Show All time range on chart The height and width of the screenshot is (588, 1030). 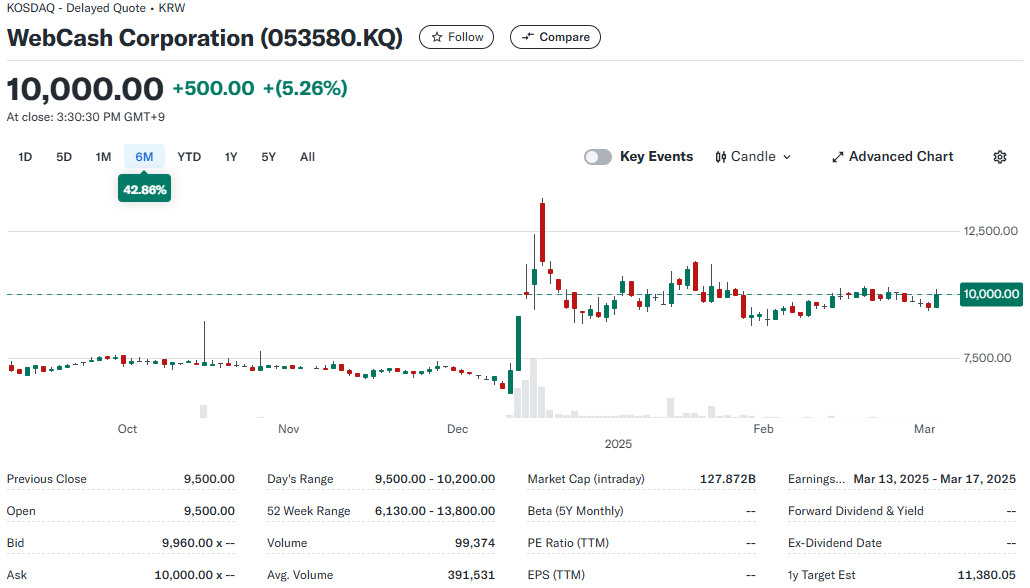(307, 157)
